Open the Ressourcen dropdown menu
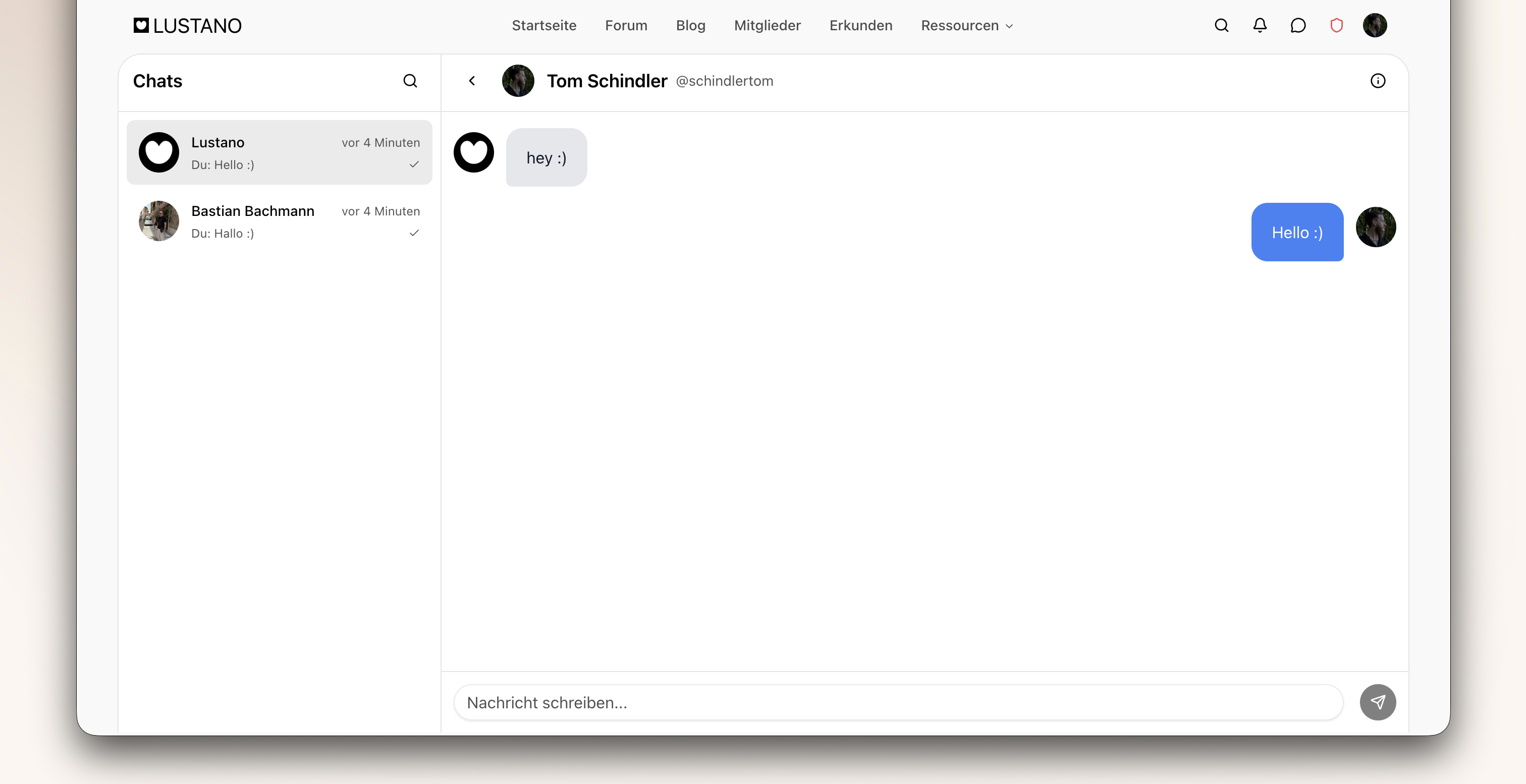 click(x=965, y=25)
